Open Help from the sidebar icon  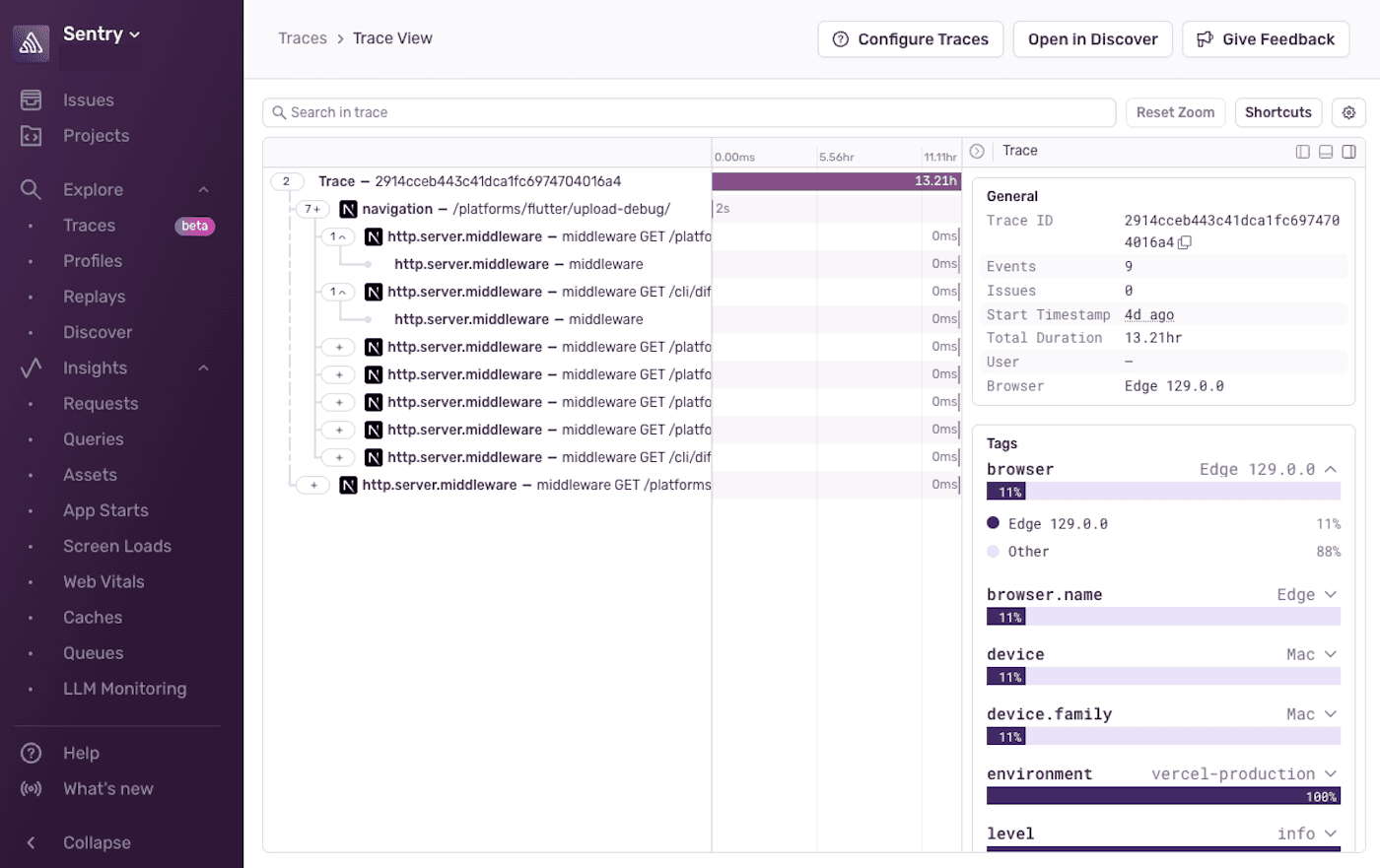tap(33, 752)
